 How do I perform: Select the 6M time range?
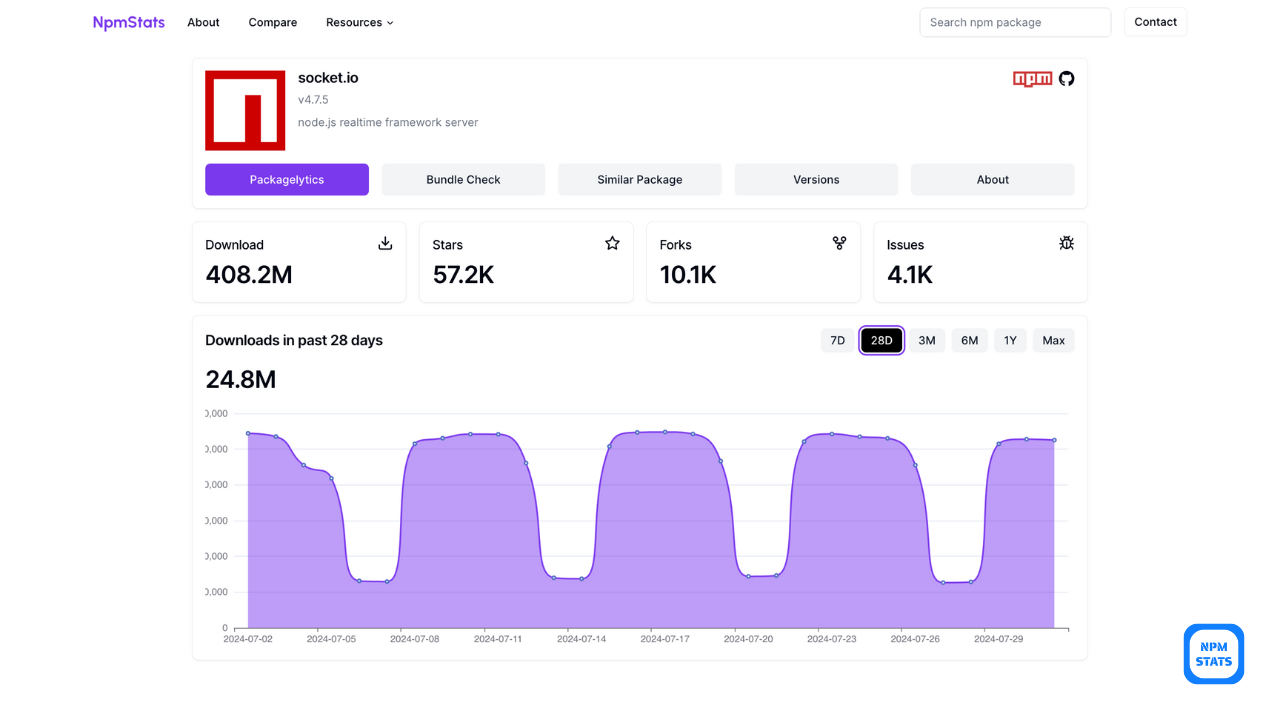tap(970, 340)
